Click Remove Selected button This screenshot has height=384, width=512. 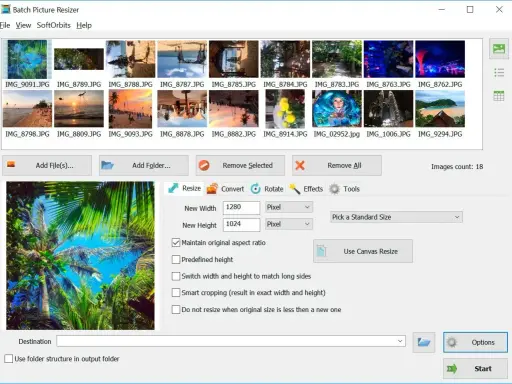point(240,165)
